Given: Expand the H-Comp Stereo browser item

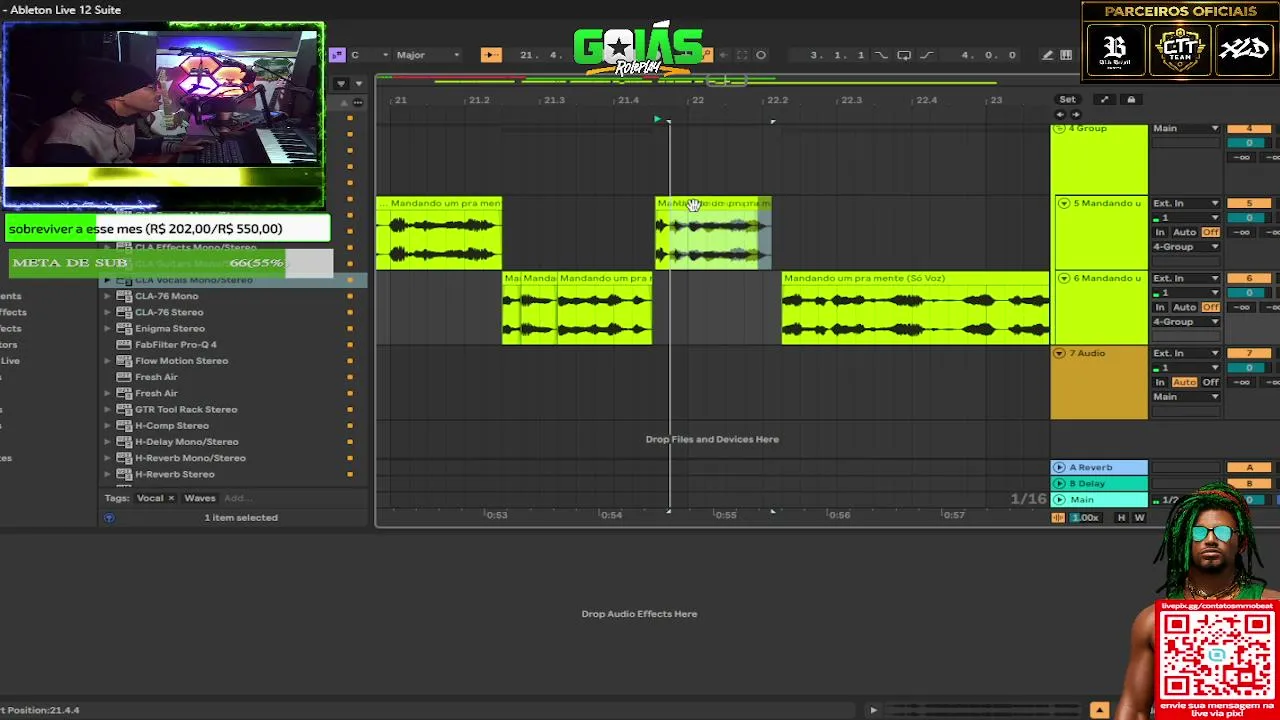Looking at the screenshot, I should 107,426.
